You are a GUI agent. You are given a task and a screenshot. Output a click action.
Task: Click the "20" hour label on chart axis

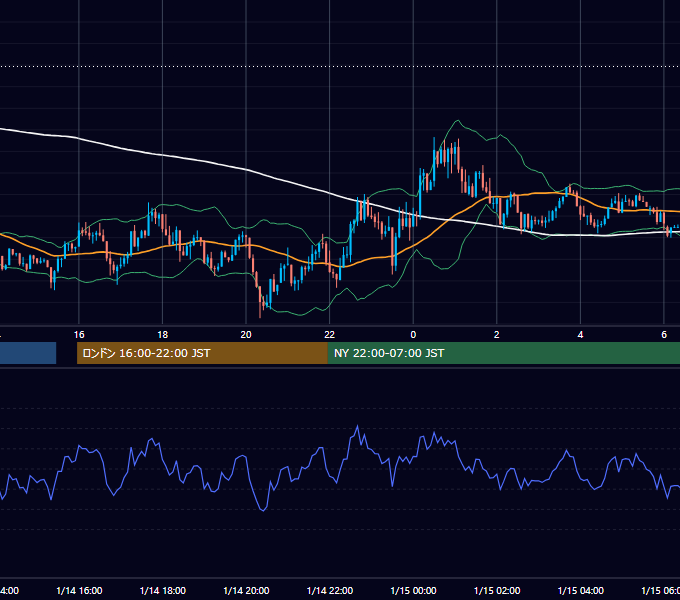246,334
